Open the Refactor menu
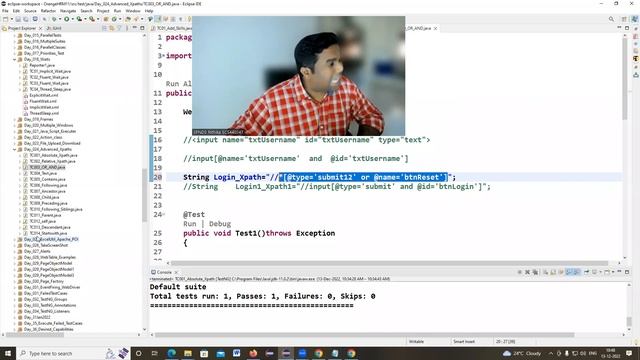Viewport: 640px width, 360px height. tap(48, 11)
